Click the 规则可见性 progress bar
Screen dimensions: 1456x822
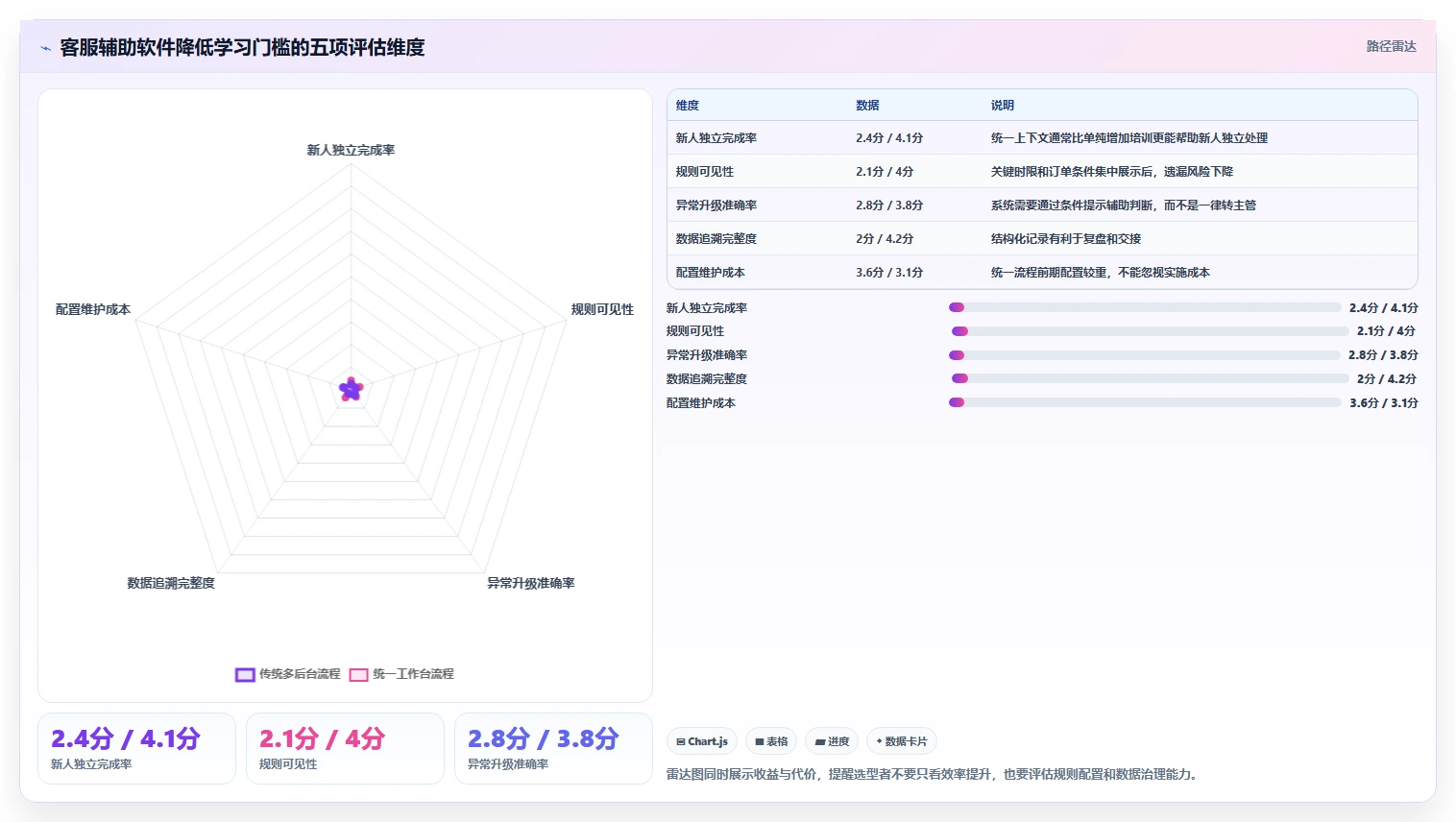coord(1150,331)
